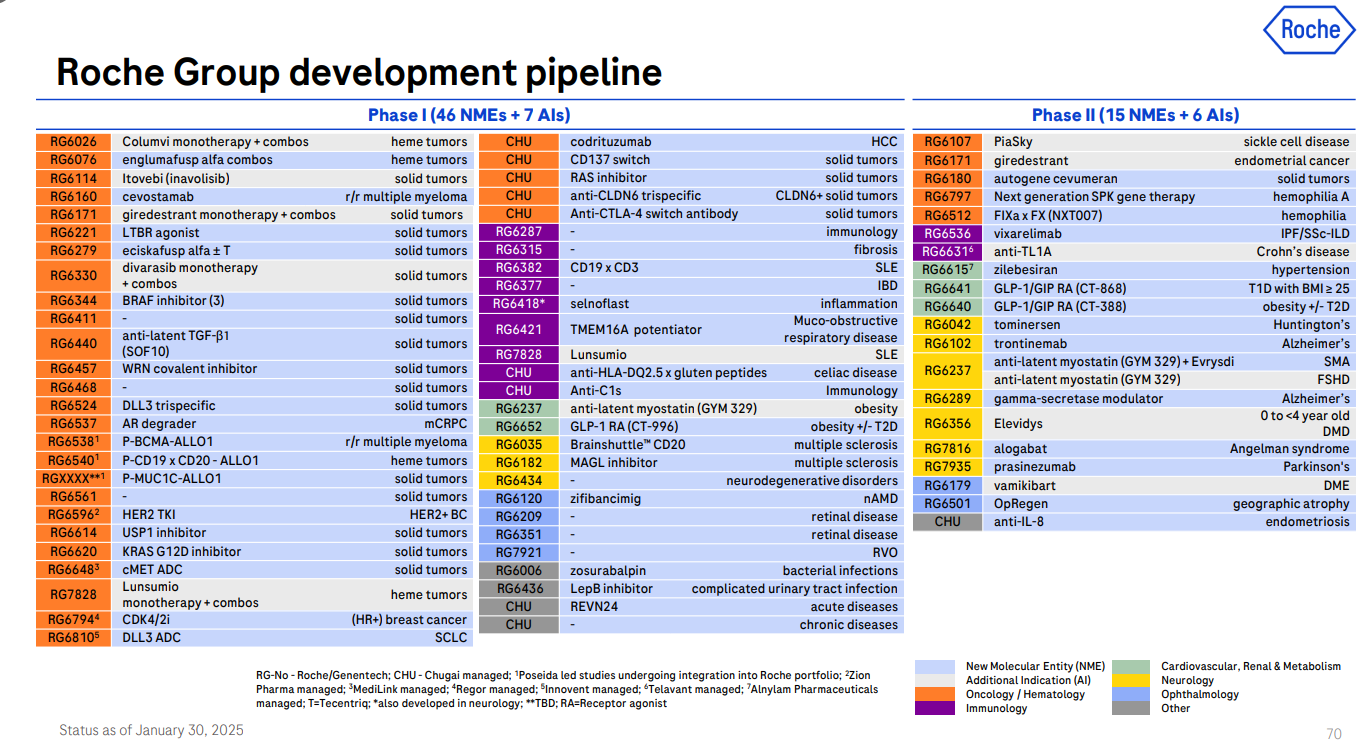Select the Phase II column header

1135,115
